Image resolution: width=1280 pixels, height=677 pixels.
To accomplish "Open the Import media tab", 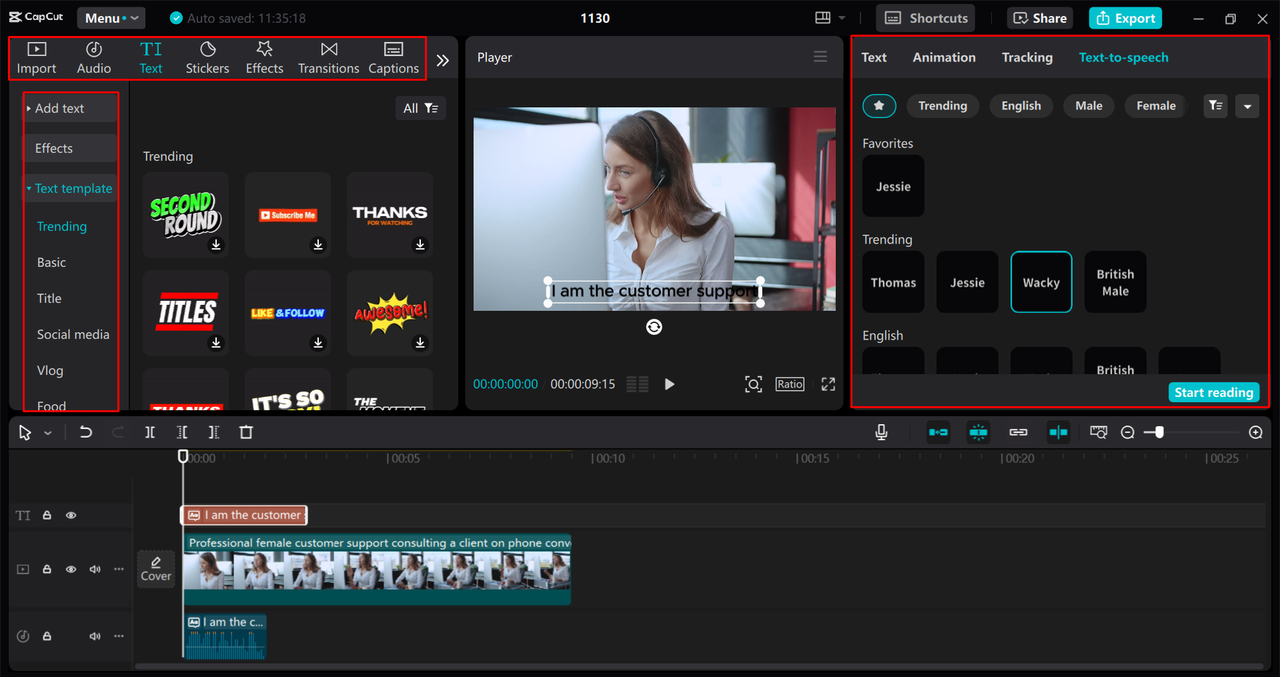I will 36,58.
